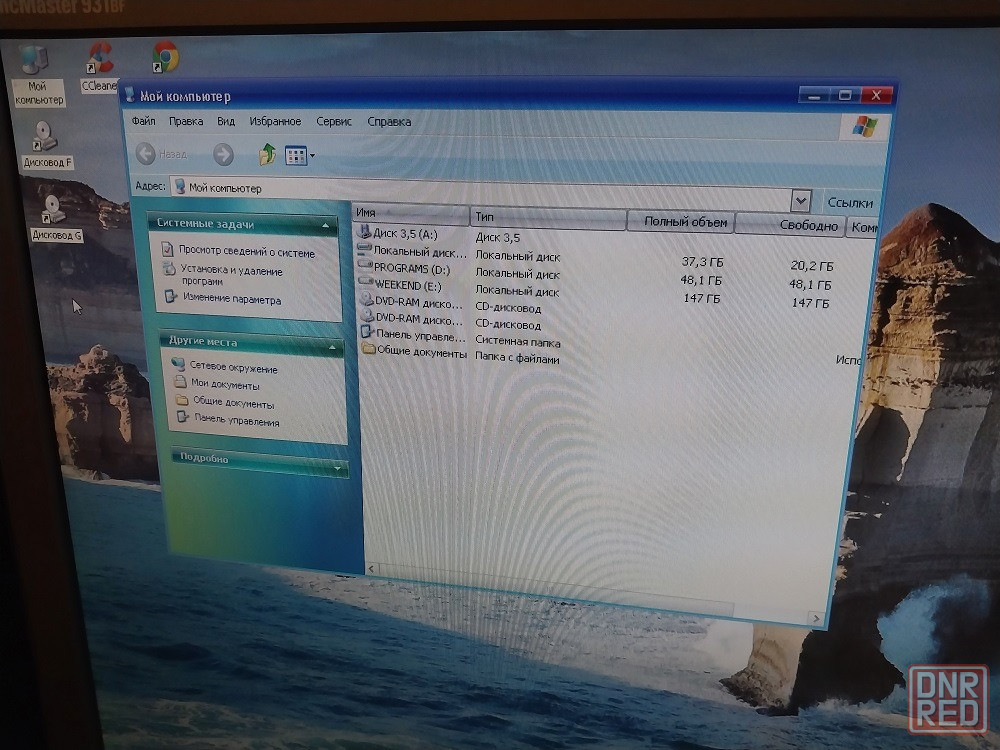Click the Up folder toolbar icon

267,155
